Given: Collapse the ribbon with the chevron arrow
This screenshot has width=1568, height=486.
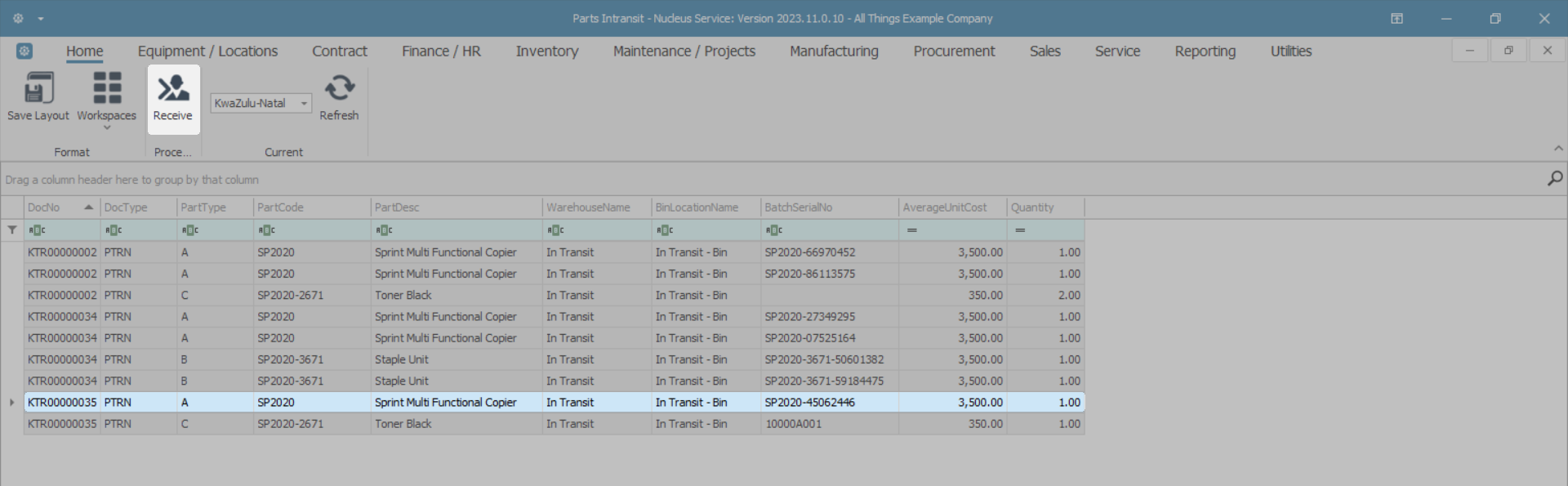Looking at the screenshot, I should coord(1558,149).
